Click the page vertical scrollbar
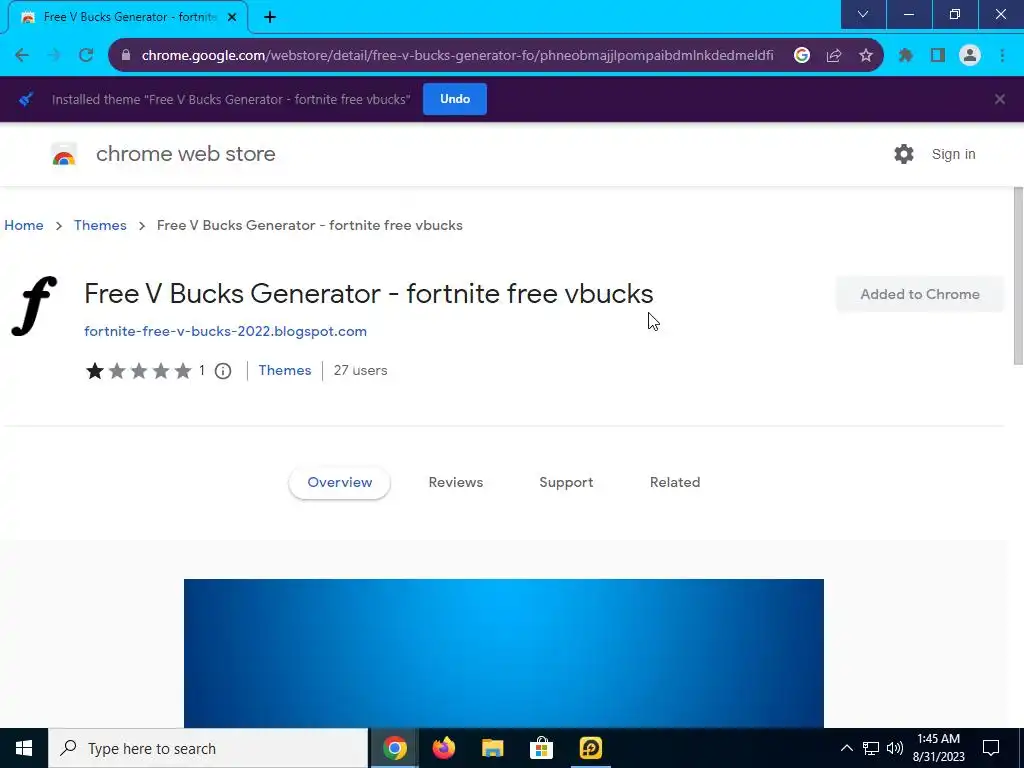Viewport: 1024px width, 768px height. pyautogui.click(x=1018, y=276)
